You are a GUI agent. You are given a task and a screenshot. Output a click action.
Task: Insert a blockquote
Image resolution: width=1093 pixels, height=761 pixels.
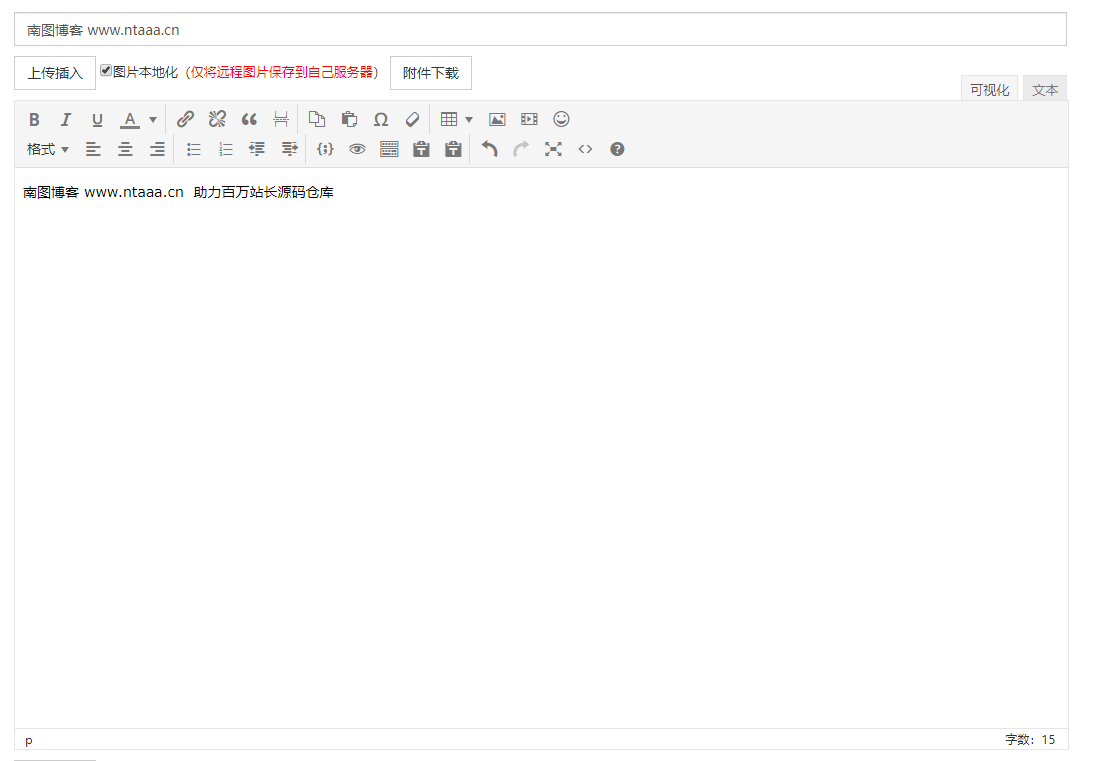pyautogui.click(x=249, y=119)
